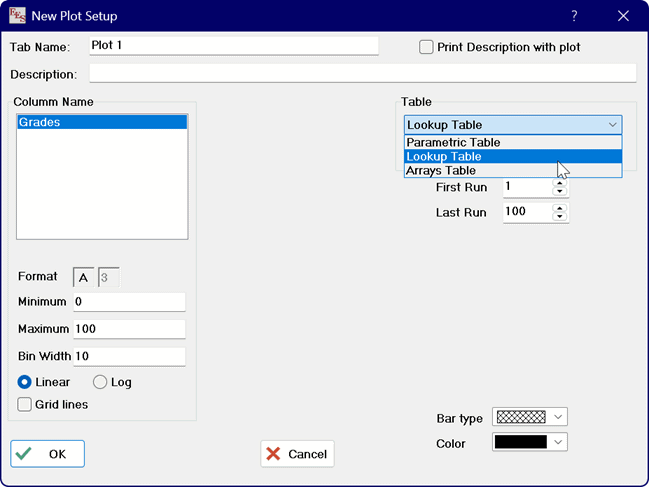This screenshot has width=649, height=487.
Task: Open the Bar type pattern dropdown
Action: coord(558,417)
